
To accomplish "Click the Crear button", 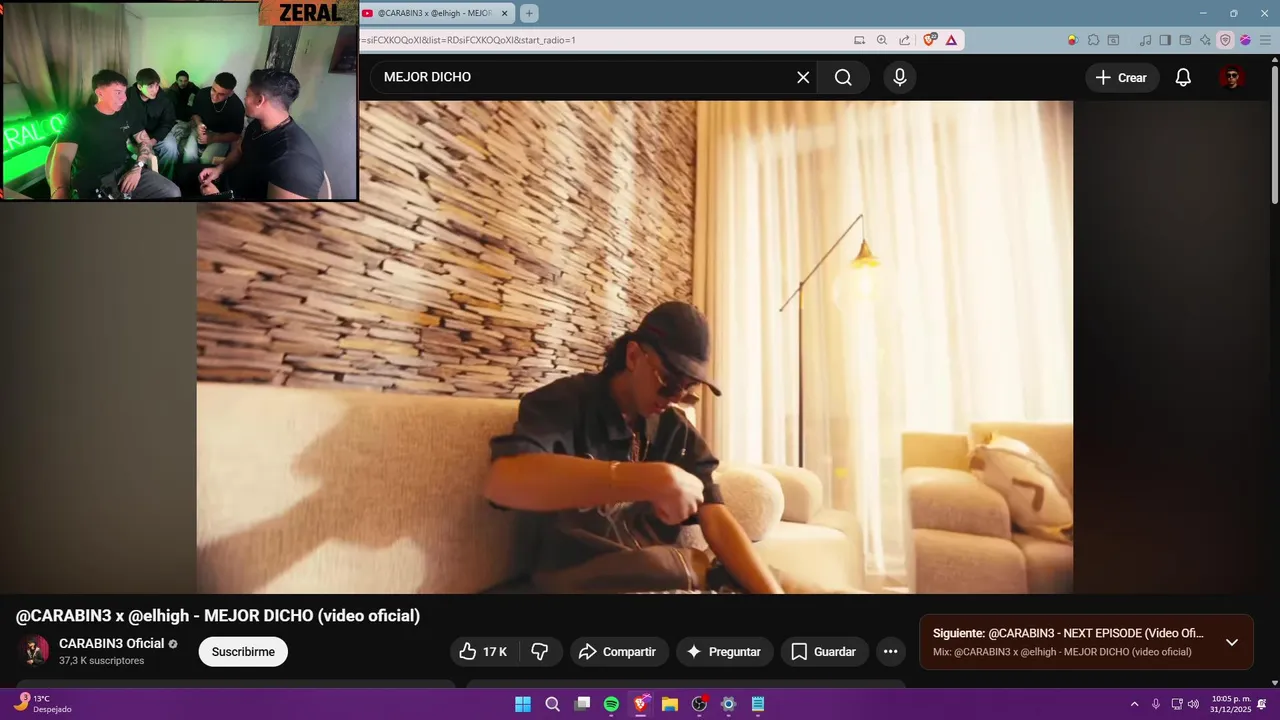I will (x=1122, y=77).
